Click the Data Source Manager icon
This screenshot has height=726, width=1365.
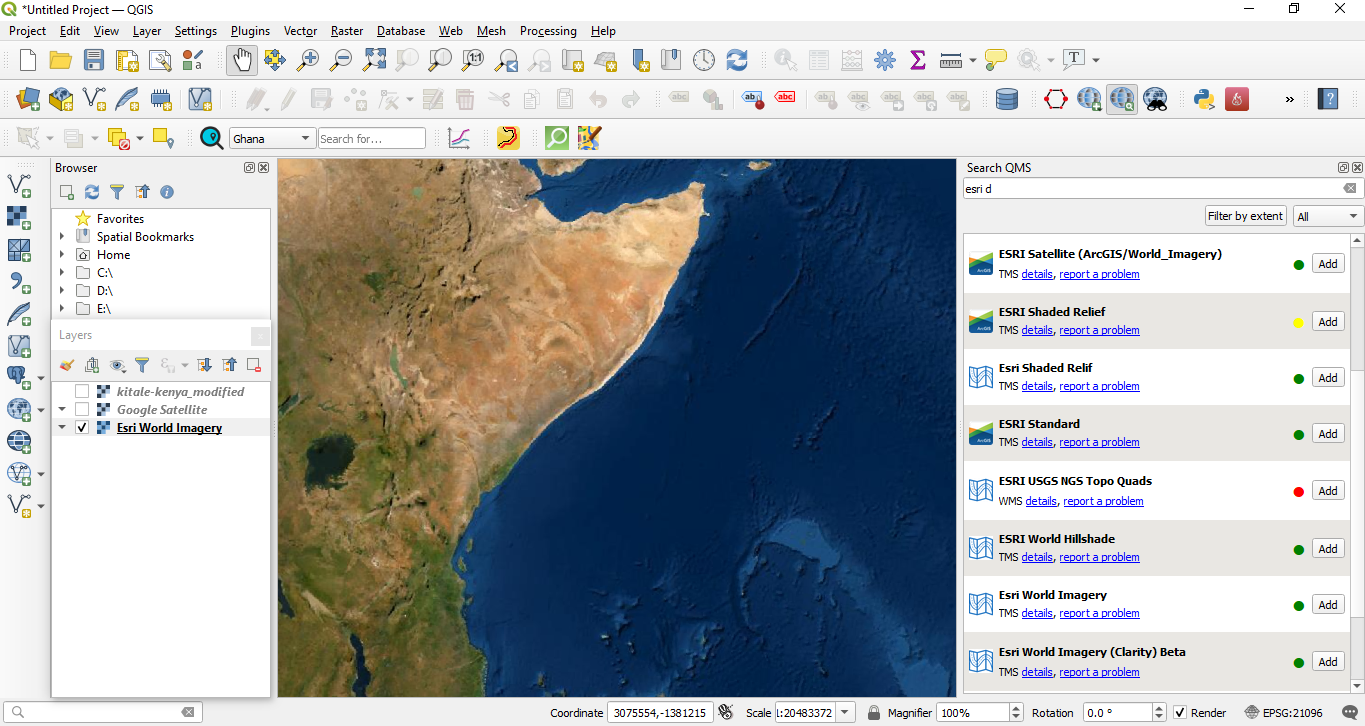(28, 99)
